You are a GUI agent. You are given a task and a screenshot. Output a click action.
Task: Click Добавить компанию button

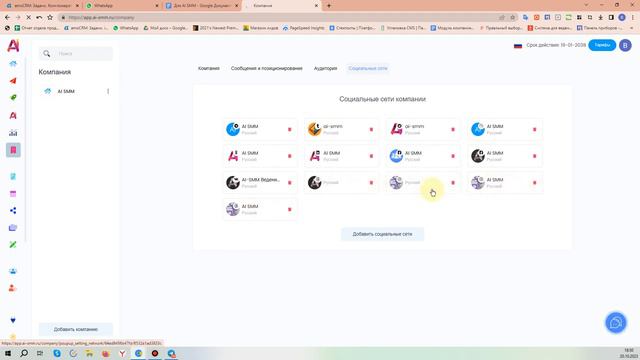pos(76,329)
